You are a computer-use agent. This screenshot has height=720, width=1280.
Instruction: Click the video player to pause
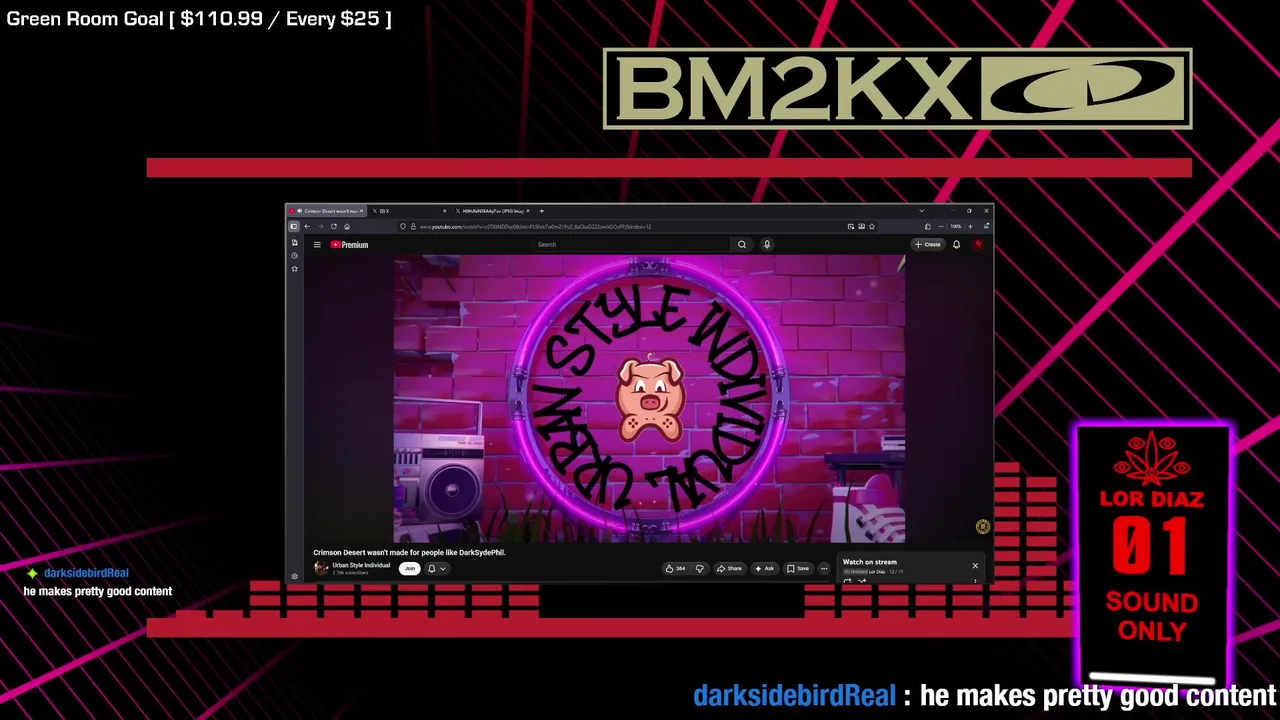pos(649,398)
